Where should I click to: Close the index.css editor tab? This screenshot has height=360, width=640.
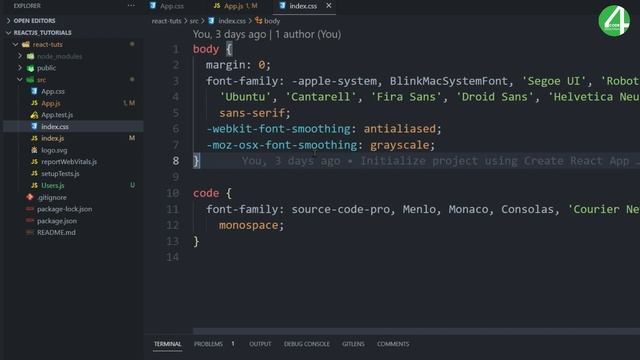[x=329, y=6]
